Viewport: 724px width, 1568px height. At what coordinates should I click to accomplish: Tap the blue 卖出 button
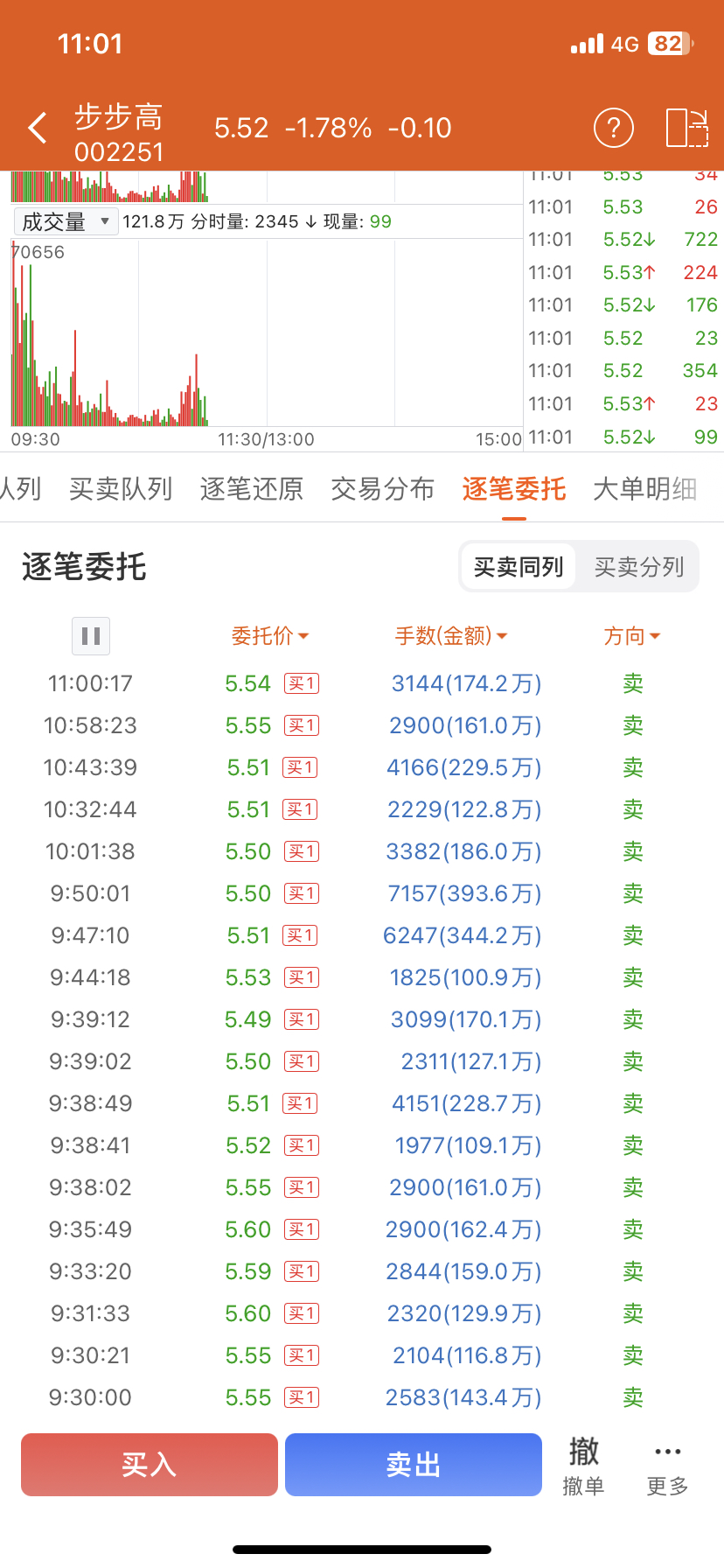414,1465
